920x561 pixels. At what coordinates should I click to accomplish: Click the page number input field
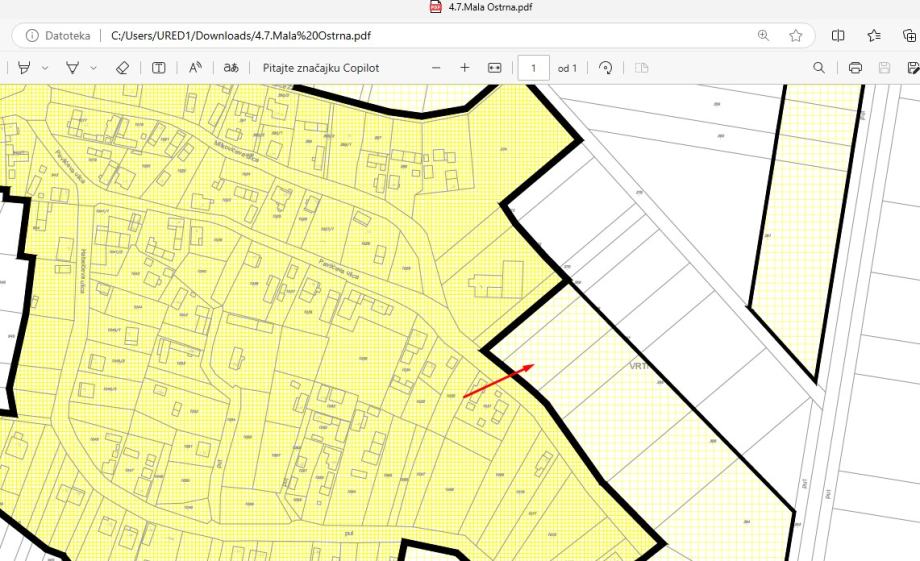coord(534,68)
